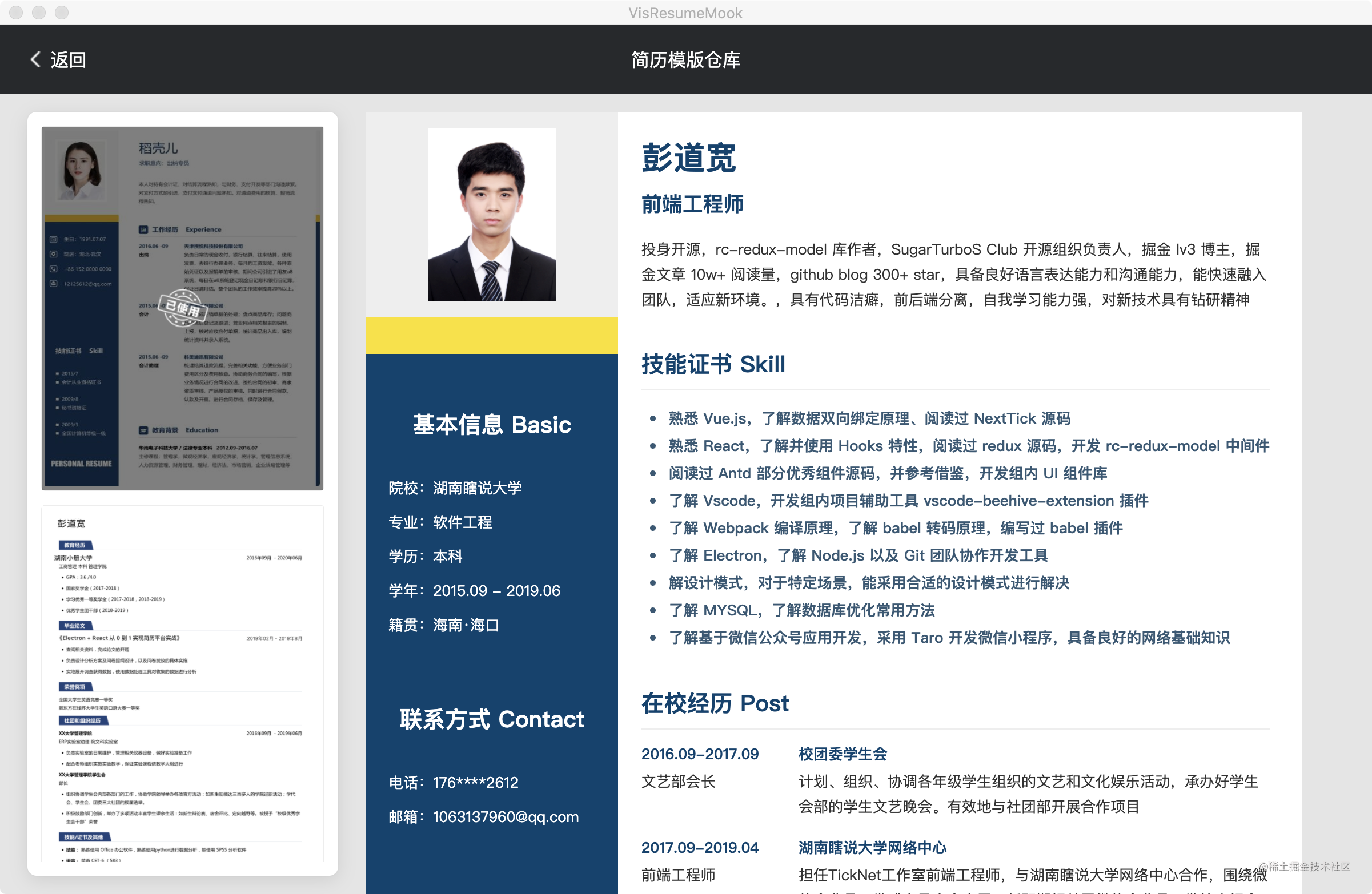Screen dimensions: 1372x894
Task: Click the macOS green maximize window button
Action: pos(62,12)
